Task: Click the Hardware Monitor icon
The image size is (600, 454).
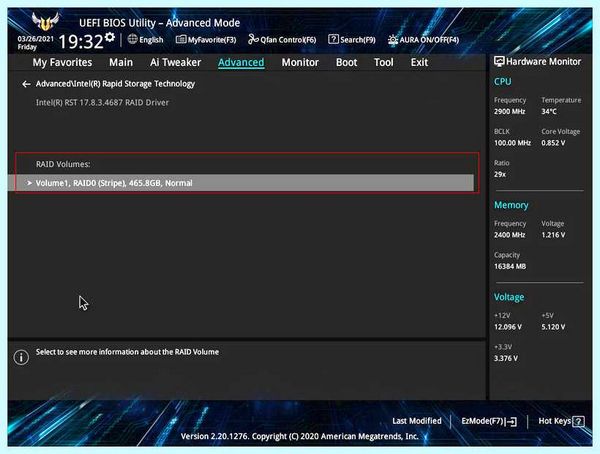Action: (x=499, y=61)
